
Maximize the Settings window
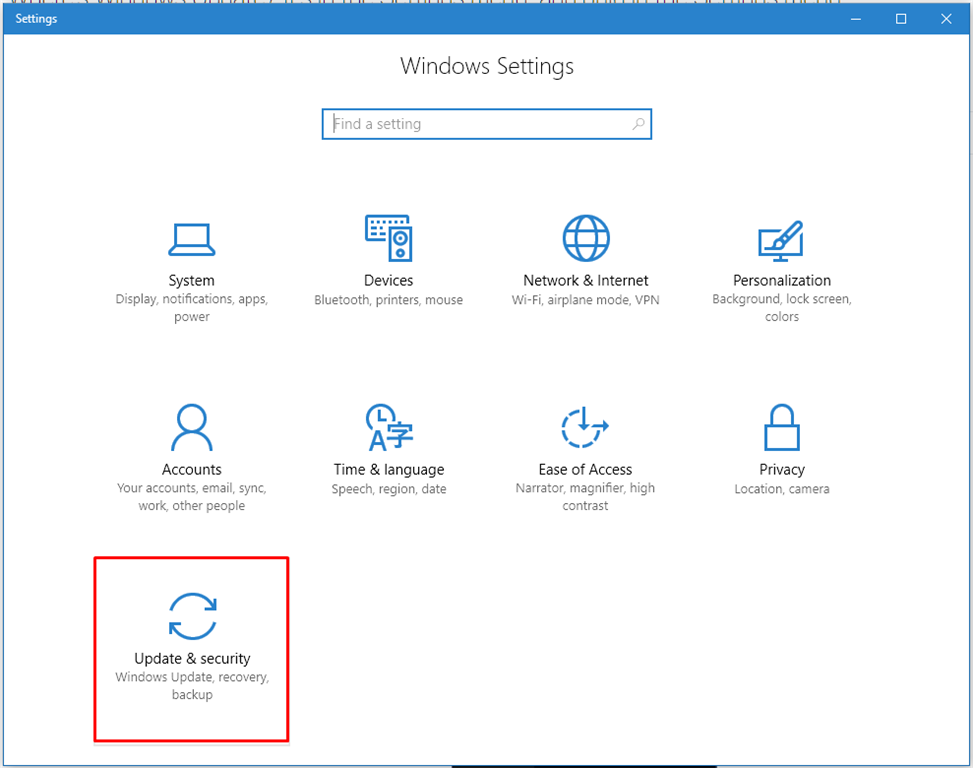(x=901, y=19)
